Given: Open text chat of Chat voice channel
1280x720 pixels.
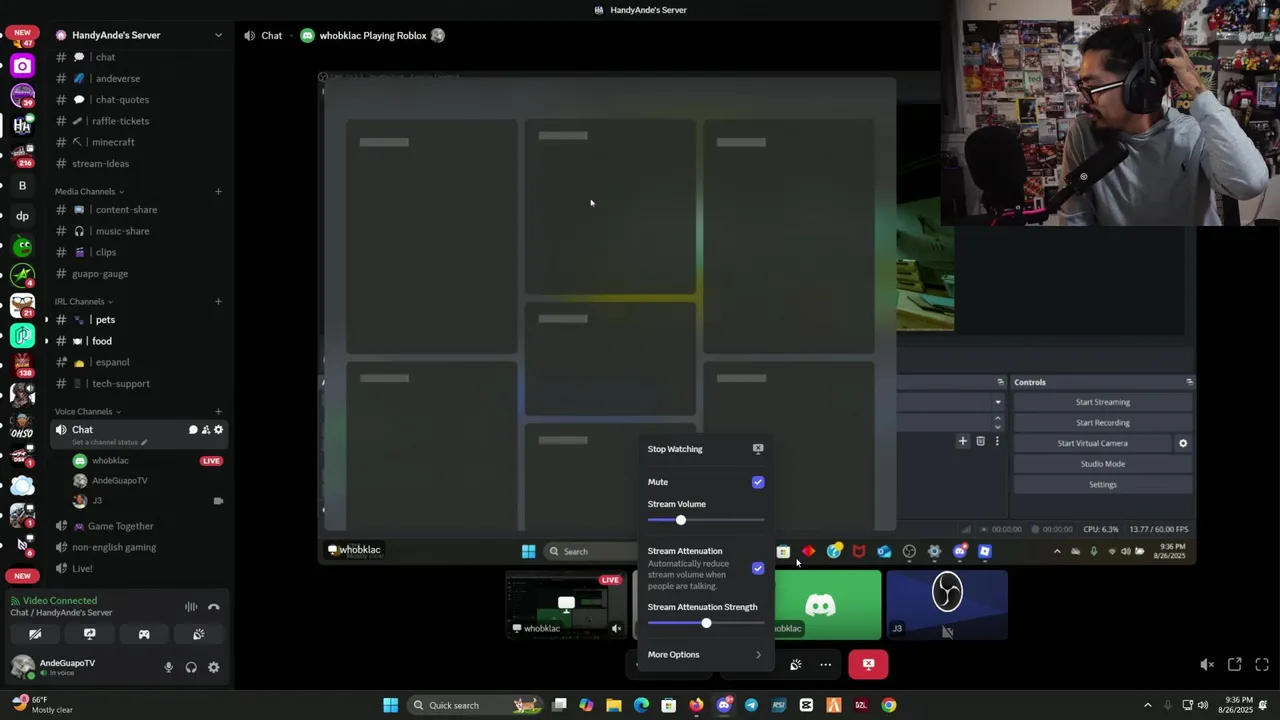Looking at the screenshot, I should pos(193,430).
